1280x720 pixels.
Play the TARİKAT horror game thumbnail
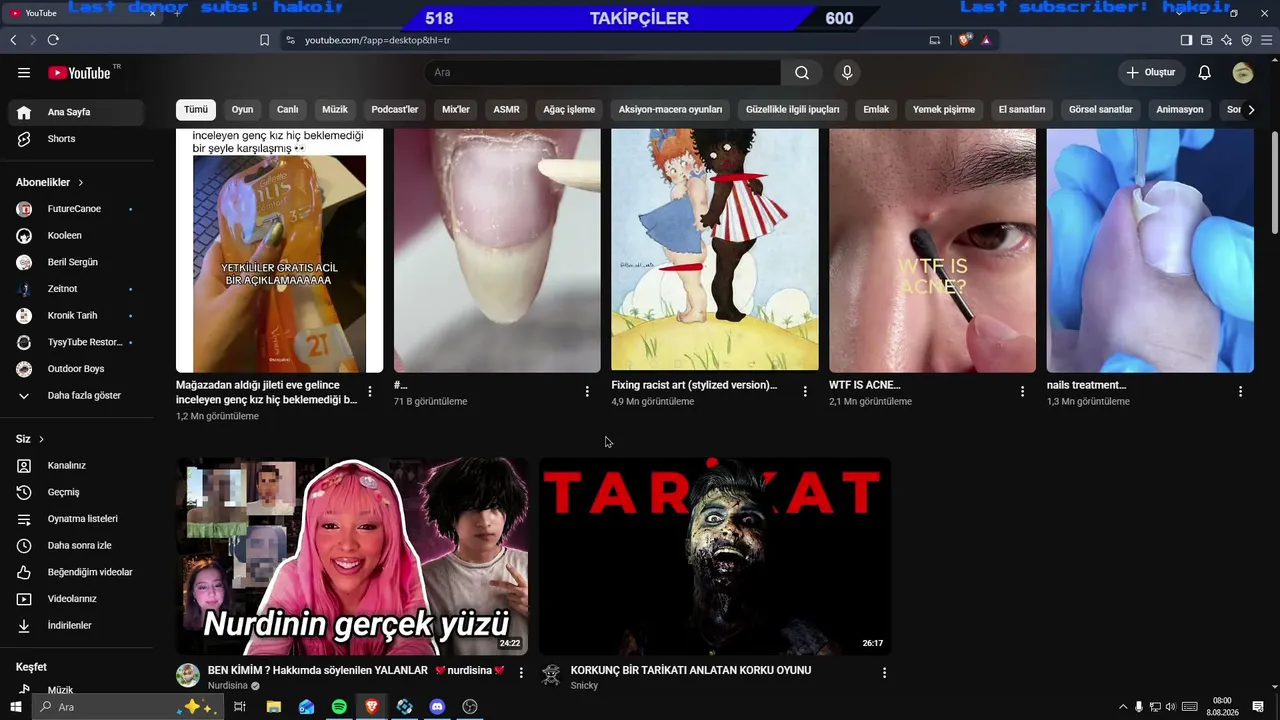tap(715, 556)
